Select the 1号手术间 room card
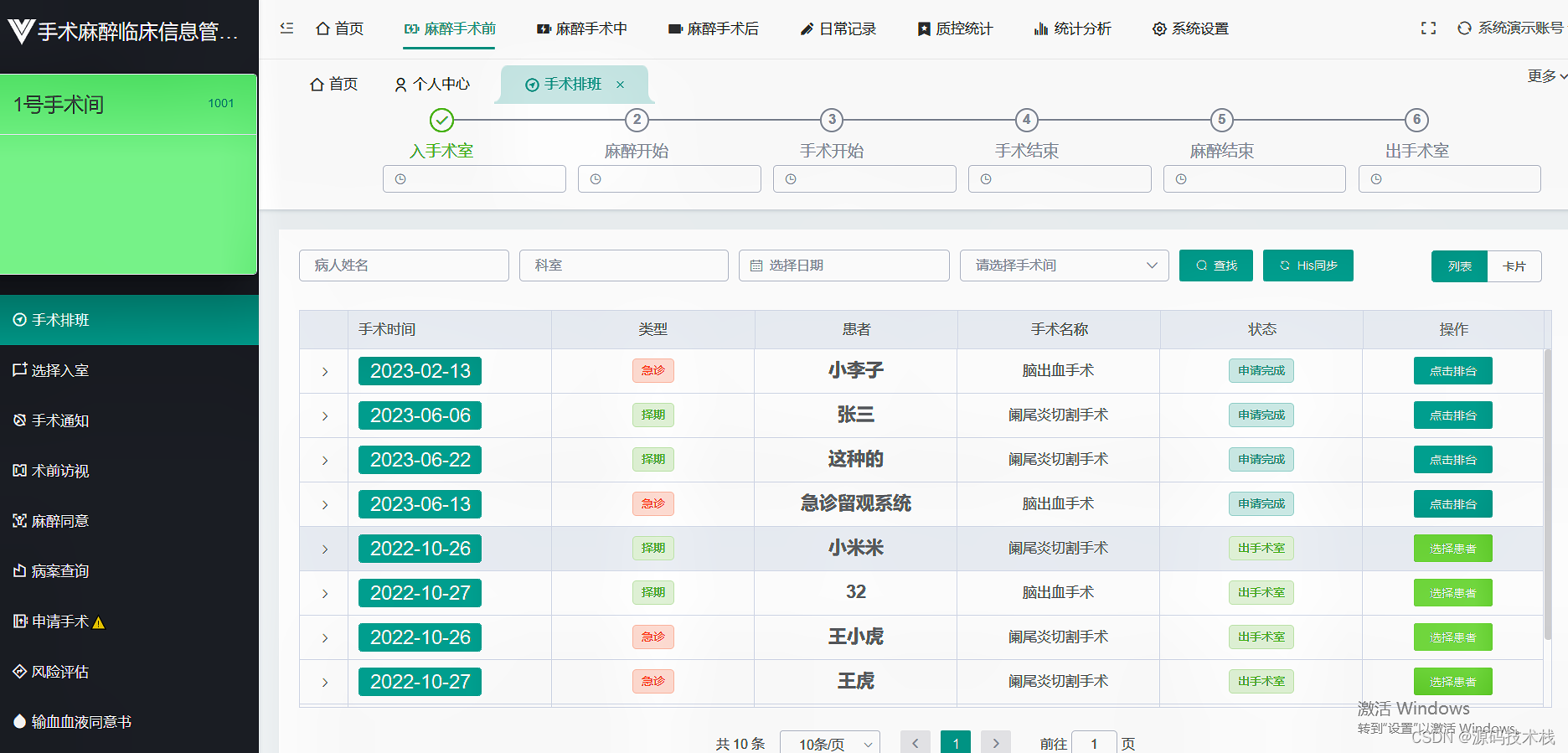1568x753 pixels. tap(128, 174)
